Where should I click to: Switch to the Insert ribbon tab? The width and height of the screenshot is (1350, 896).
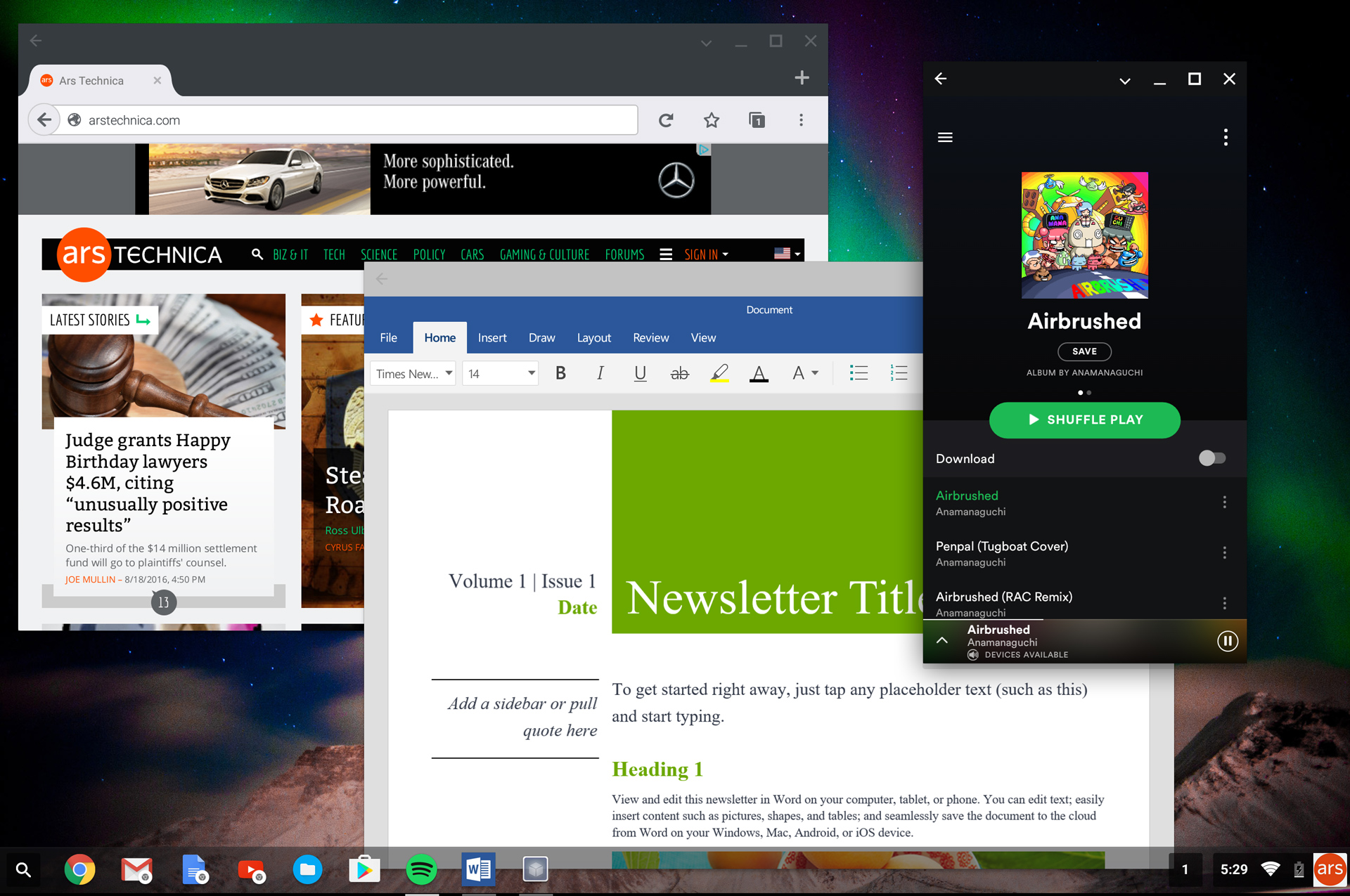(491, 338)
